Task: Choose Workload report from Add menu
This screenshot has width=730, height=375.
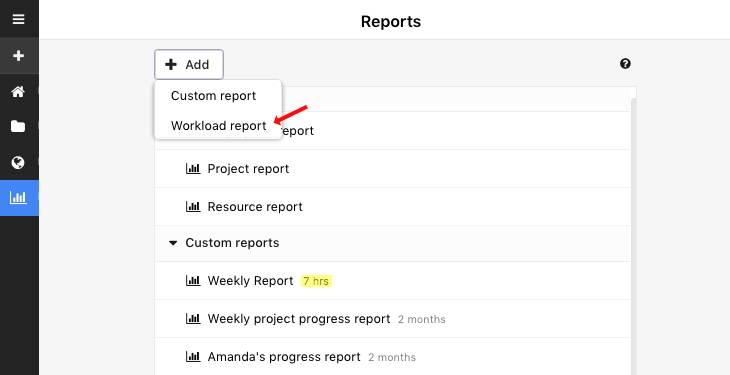Action: (218, 126)
